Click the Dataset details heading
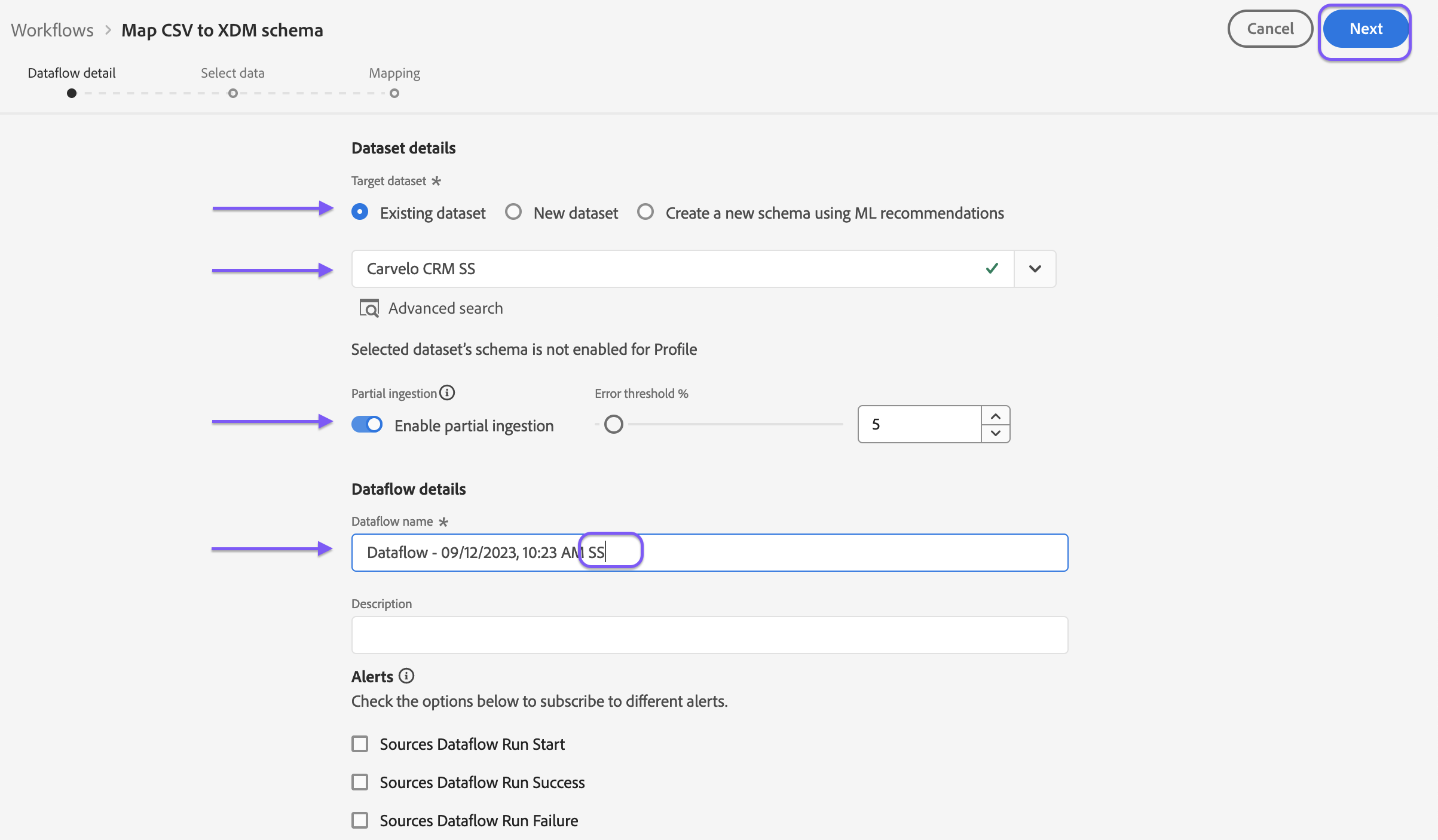The height and width of the screenshot is (840, 1438). tap(403, 148)
